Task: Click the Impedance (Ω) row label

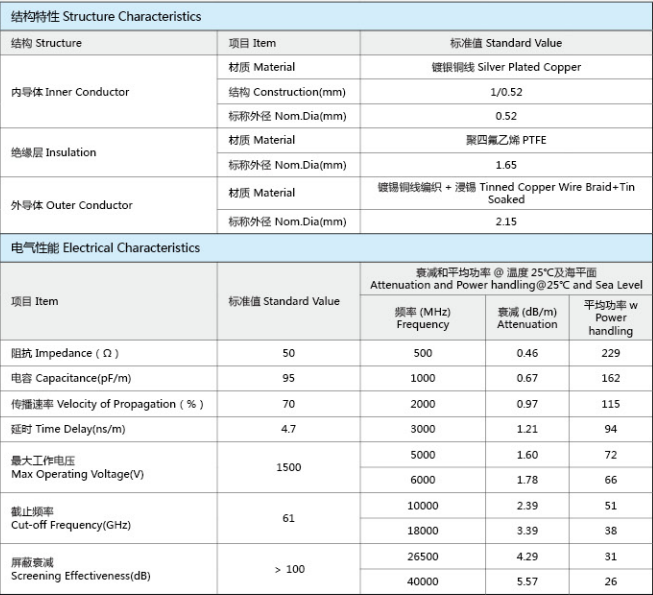Action: pyautogui.click(x=66, y=354)
